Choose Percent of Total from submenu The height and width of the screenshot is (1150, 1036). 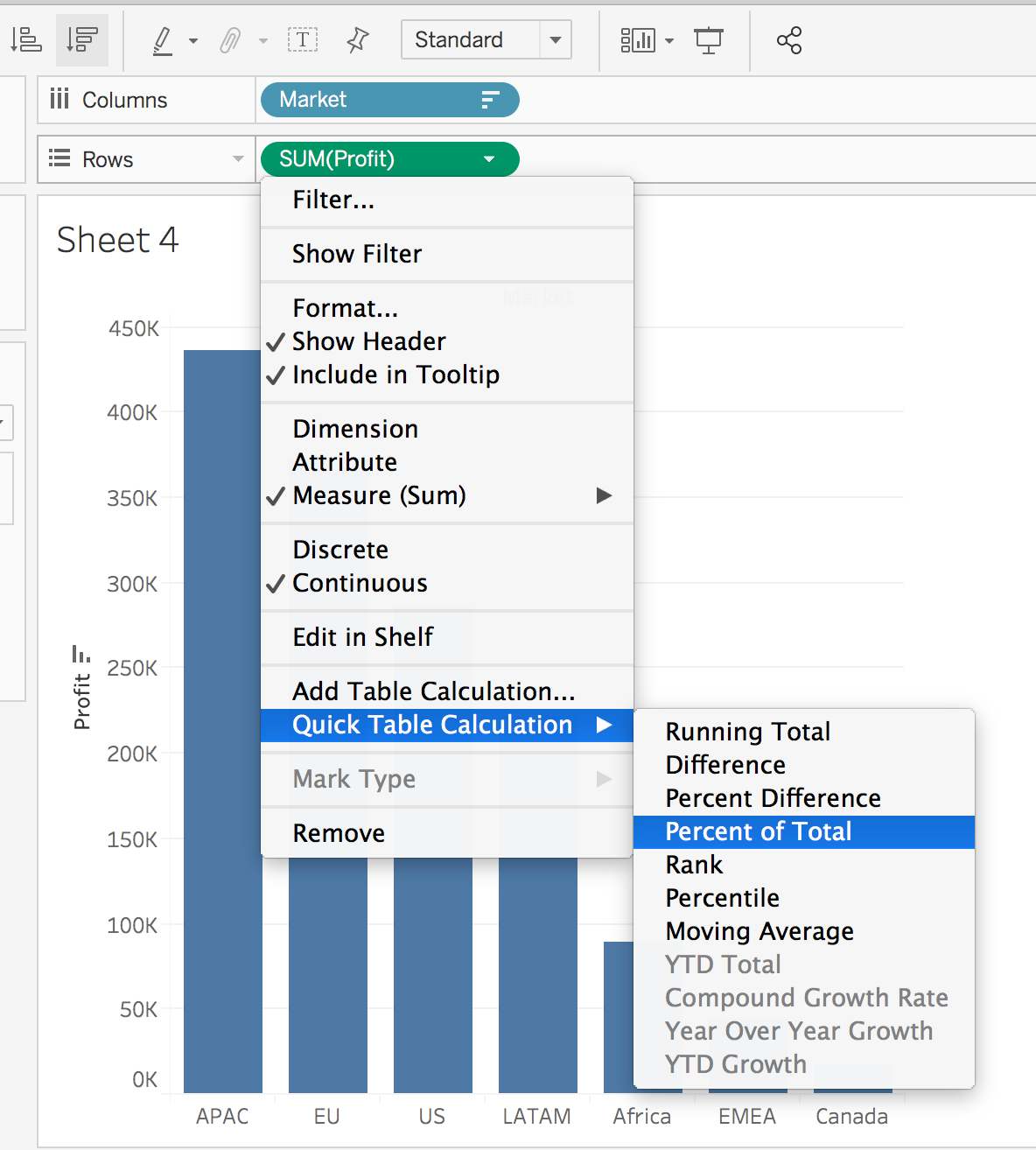(758, 831)
